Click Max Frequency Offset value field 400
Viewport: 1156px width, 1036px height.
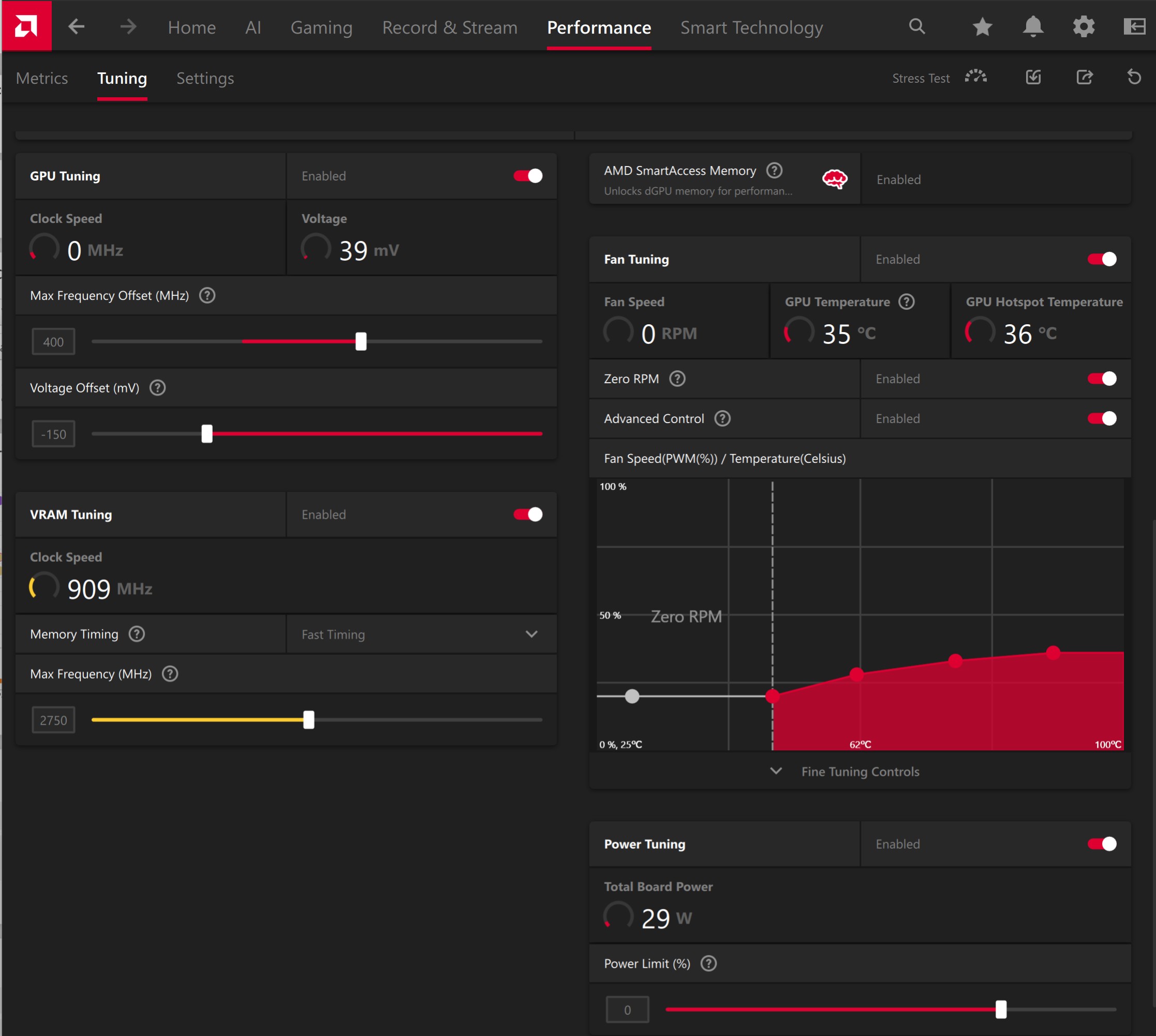(53, 341)
